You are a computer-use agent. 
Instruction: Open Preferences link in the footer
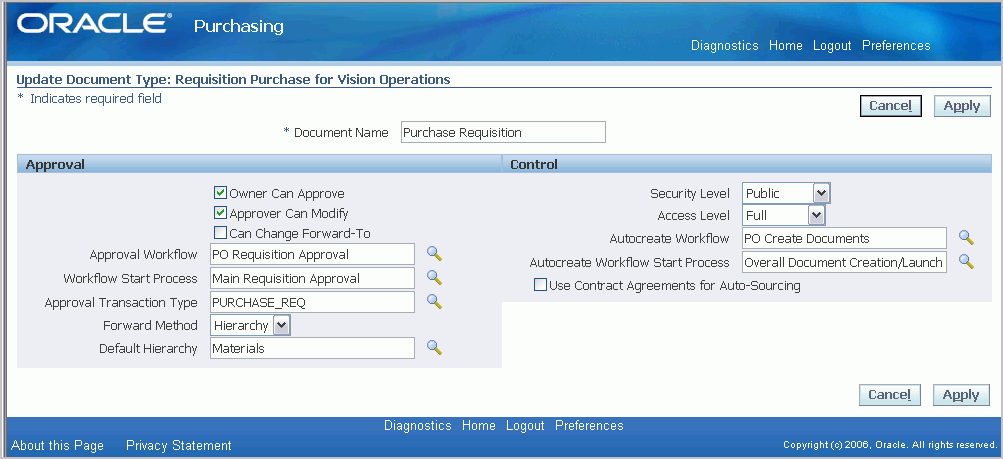click(x=589, y=425)
